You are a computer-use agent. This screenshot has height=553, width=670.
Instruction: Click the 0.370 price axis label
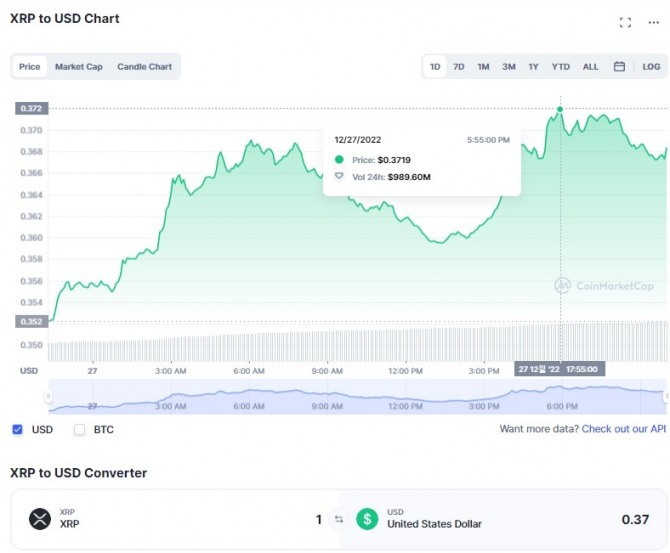click(x=31, y=130)
